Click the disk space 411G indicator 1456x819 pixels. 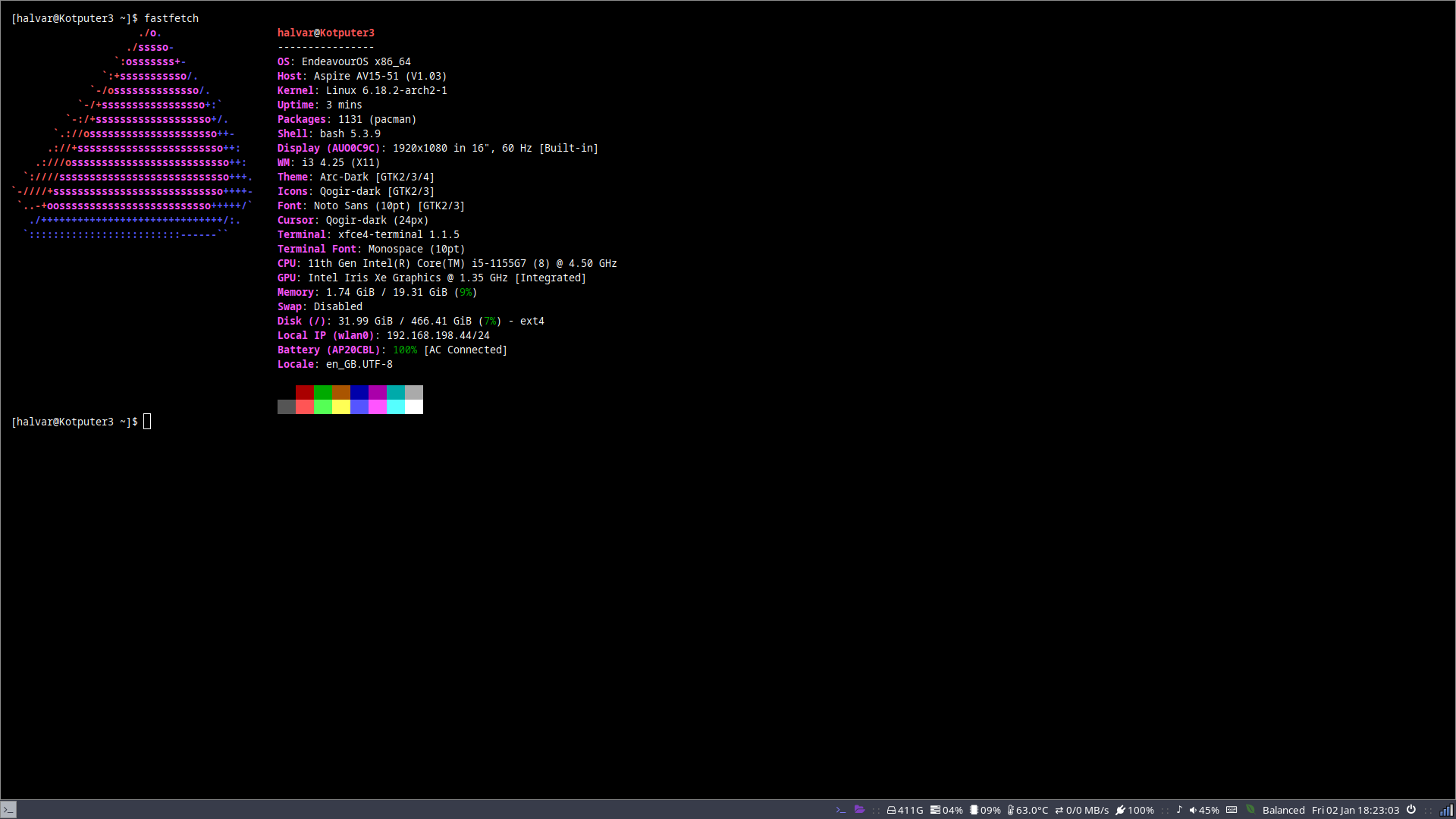(x=905, y=810)
